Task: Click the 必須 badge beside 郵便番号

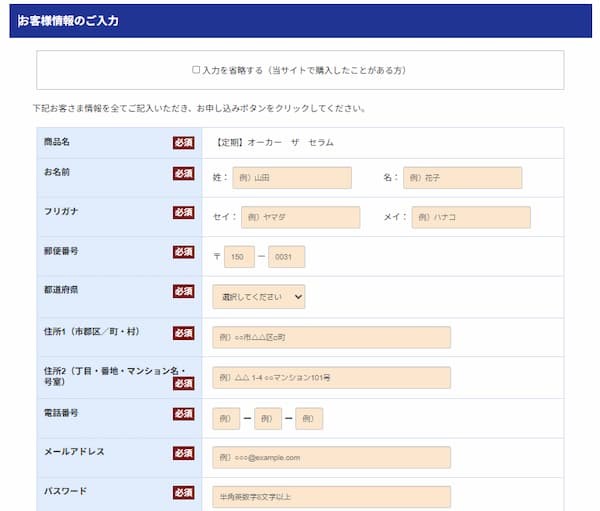Action: pyautogui.click(x=183, y=251)
